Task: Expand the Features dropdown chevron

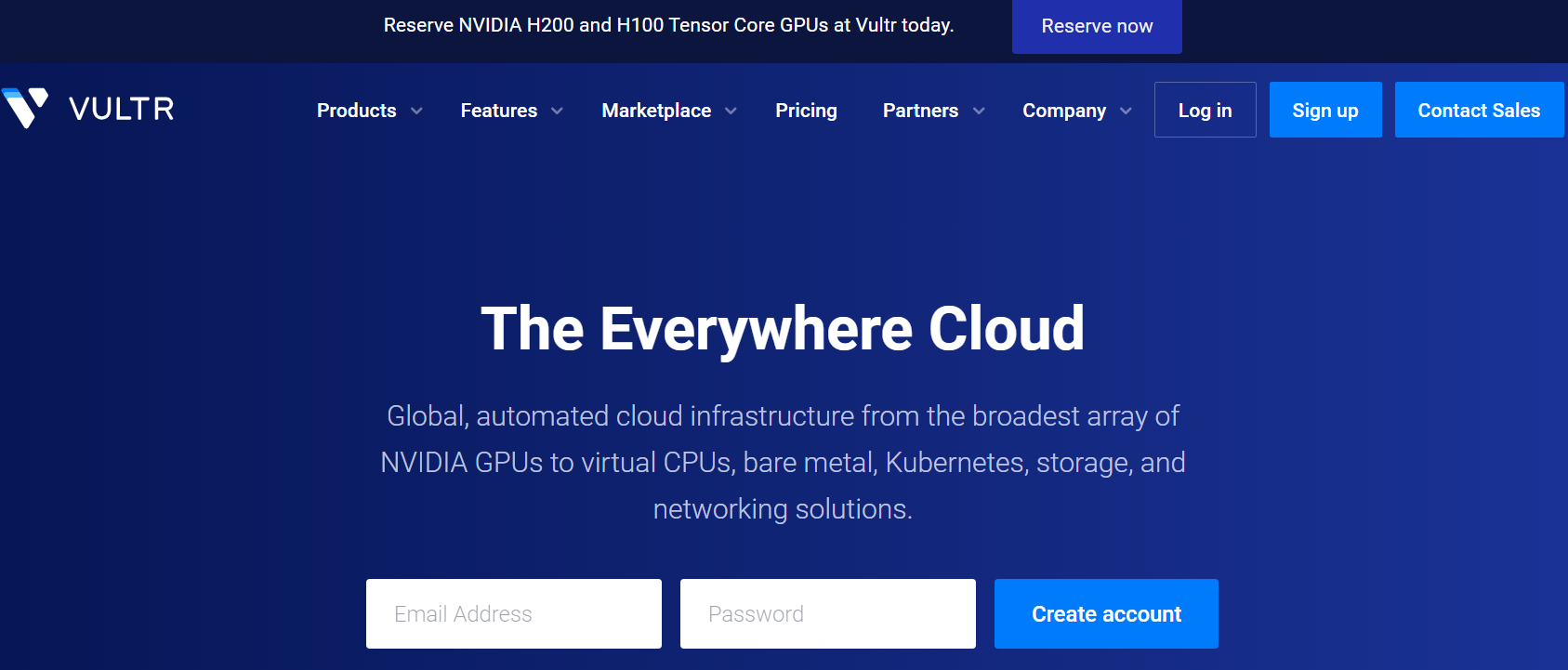Action: 557,111
